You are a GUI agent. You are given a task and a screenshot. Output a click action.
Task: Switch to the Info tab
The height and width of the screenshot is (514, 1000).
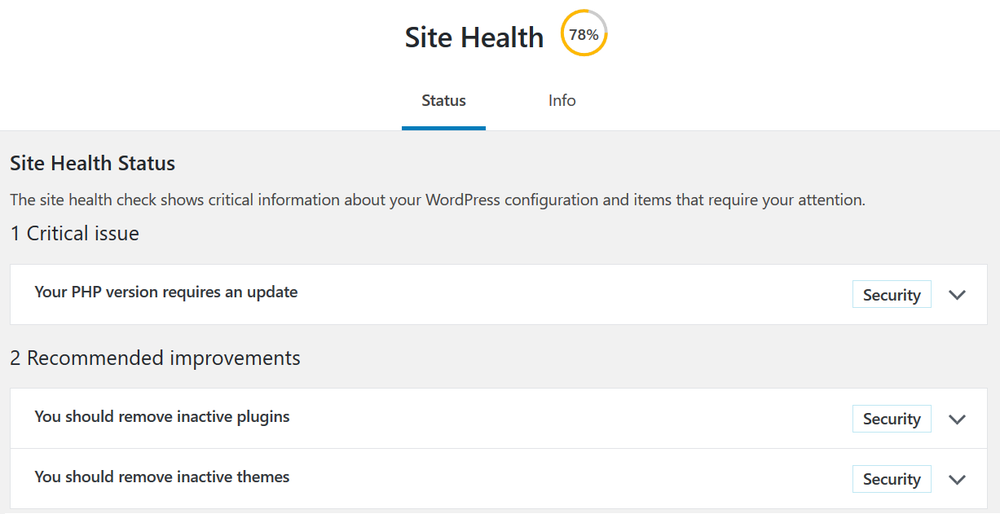(x=562, y=101)
